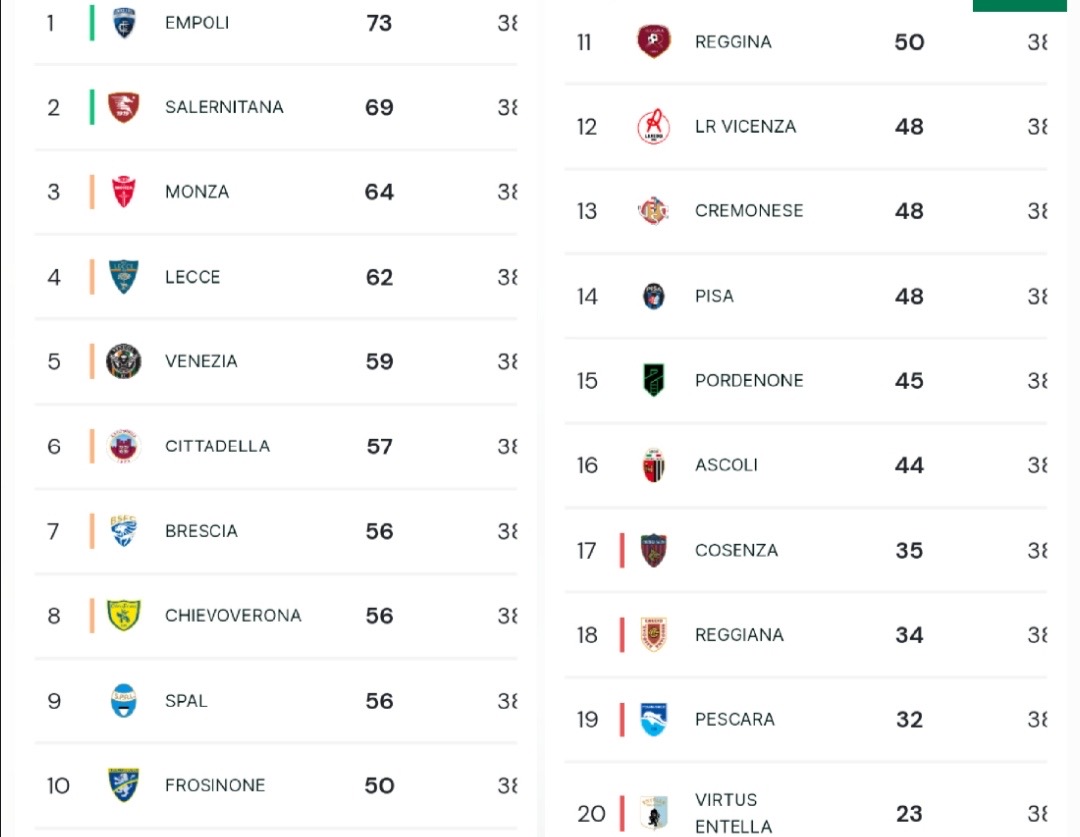Open the Frosinone team page
The width and height of the screenshot is (1080, 837).
pyautogui.click(x=215, y=785)
